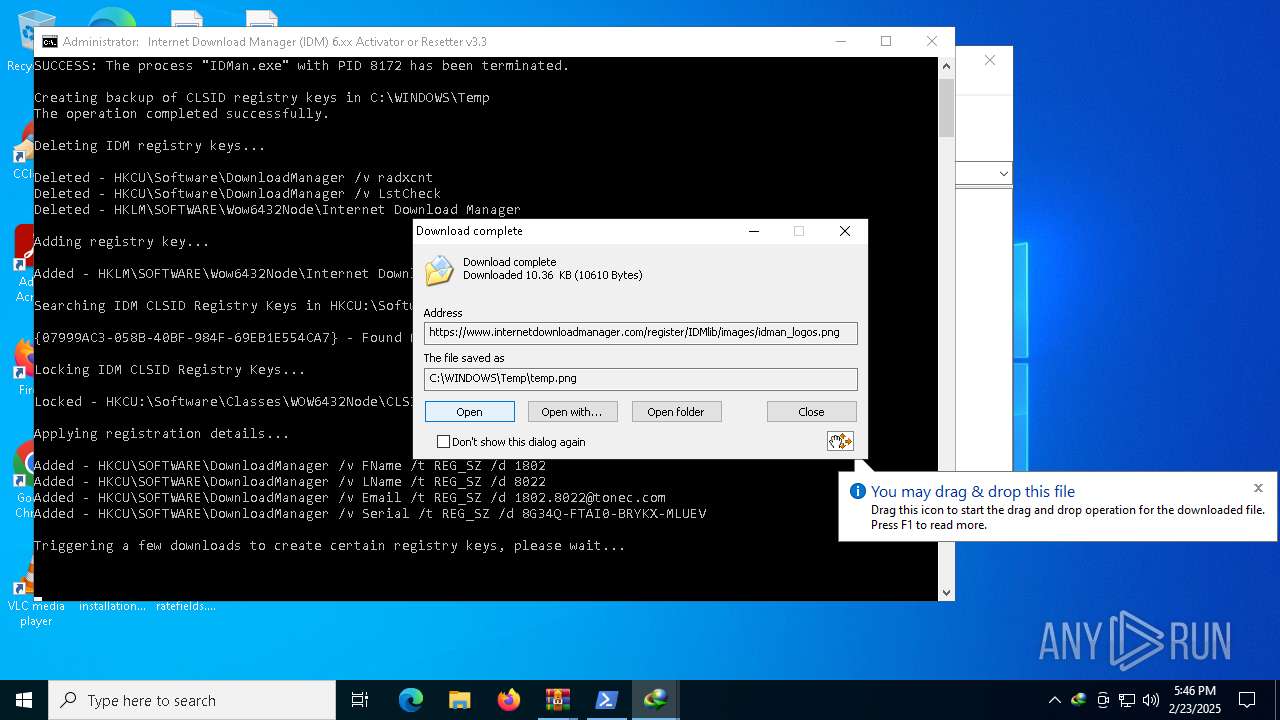The height and width of the screenshot is (720, 1280).
Task: Click the 'Open with...' button
Action: pyautogui.click(x=572, y=412)
